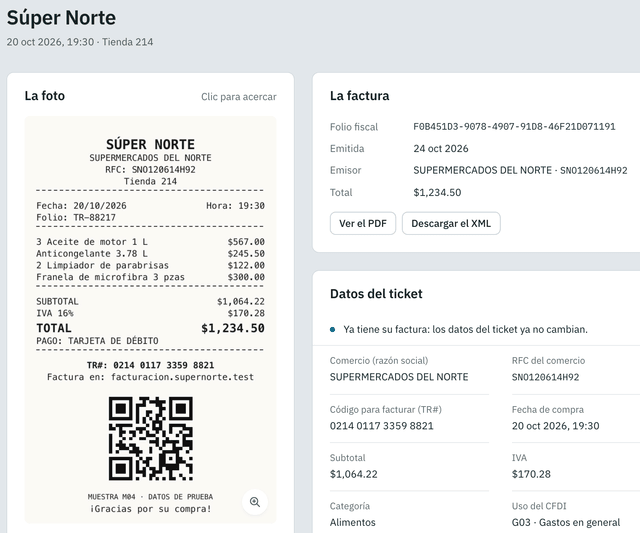Click the Emitida date '24 oct 2026'
The image size is (640, 533).
(441, 149)
